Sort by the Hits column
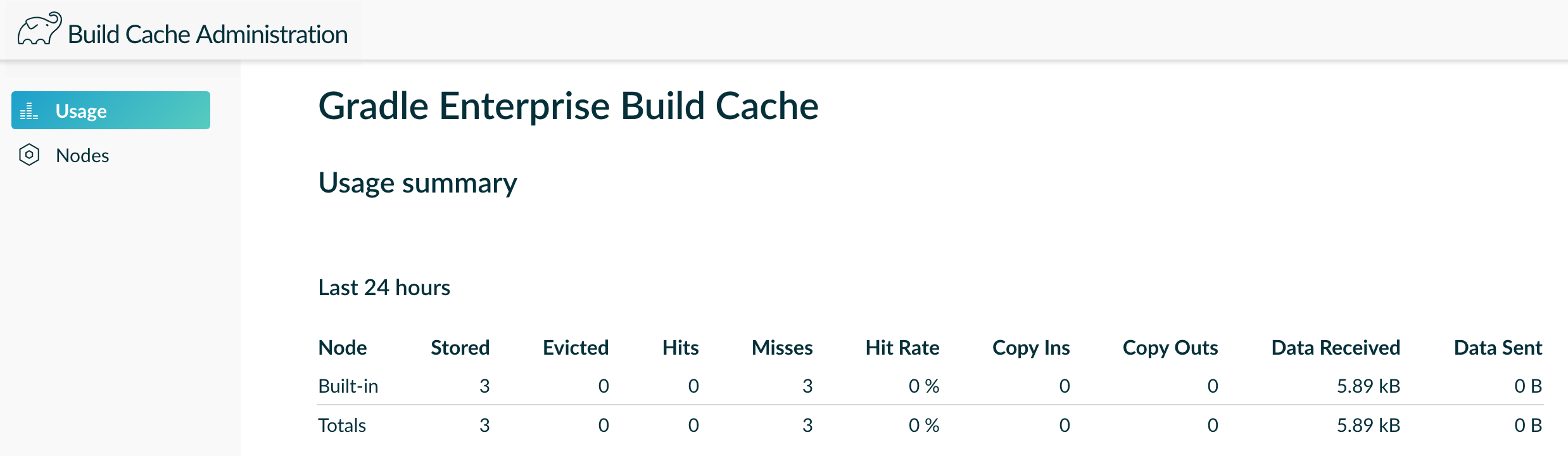The width and height of the screenshot is (1568, 456). pos(680,347)
